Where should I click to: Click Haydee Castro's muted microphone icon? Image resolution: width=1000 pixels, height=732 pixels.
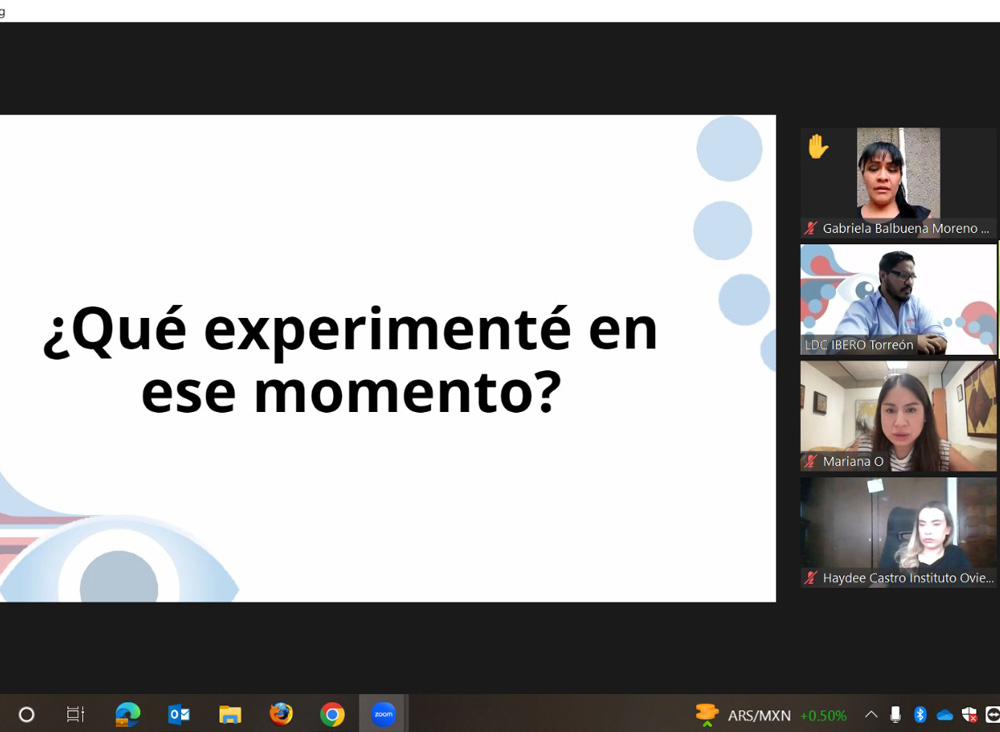click(811, 578)
